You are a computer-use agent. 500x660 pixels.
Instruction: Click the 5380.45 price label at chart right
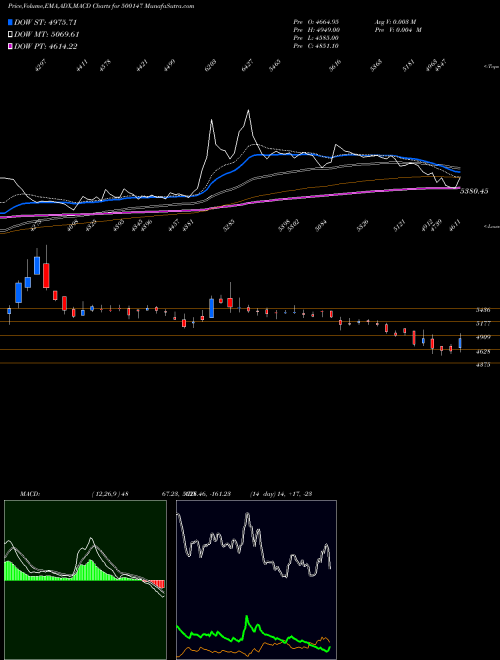pos(474,191)
